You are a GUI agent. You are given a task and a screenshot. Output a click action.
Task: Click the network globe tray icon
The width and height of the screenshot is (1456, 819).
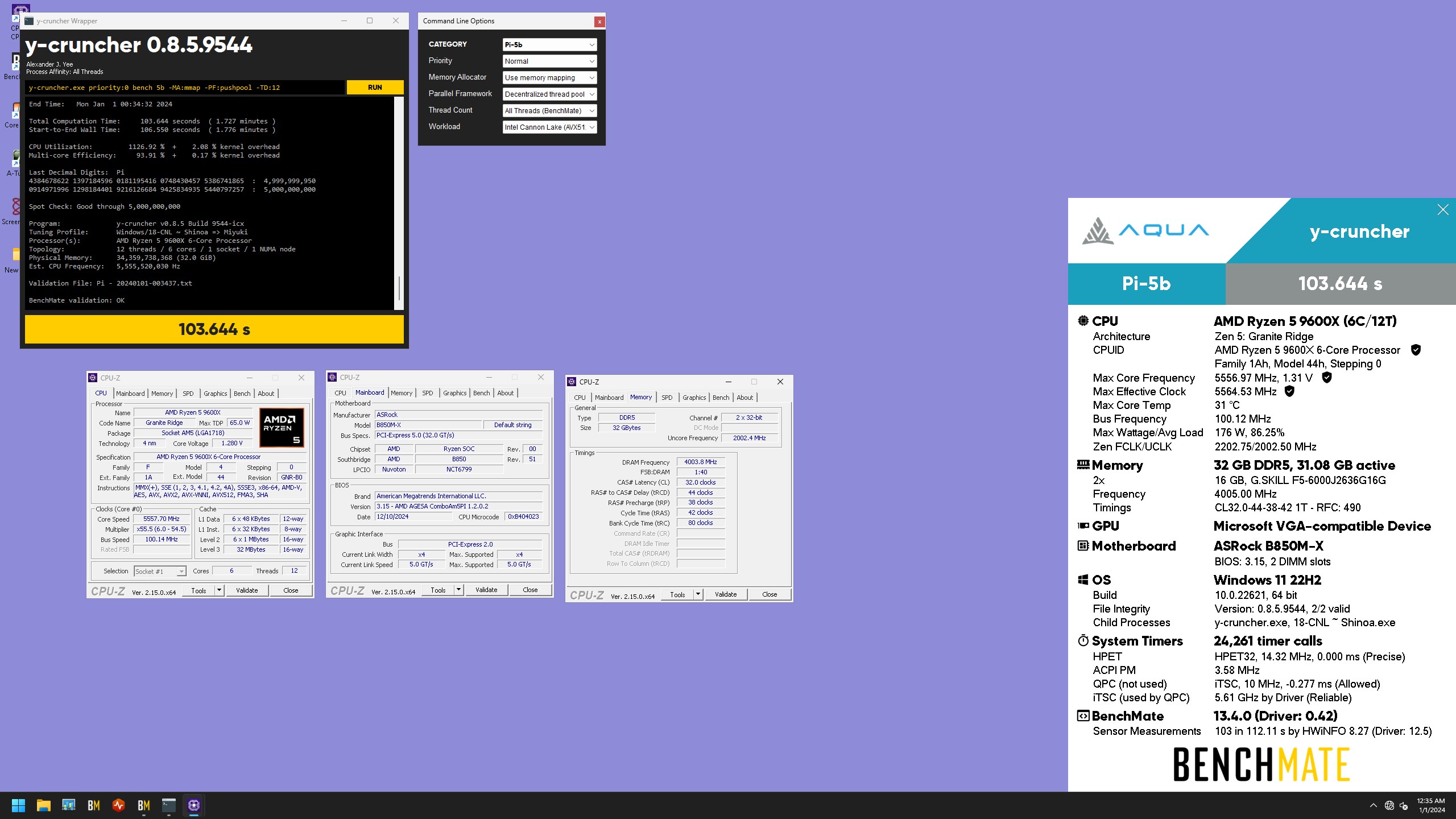click(x=1389, y=805)
